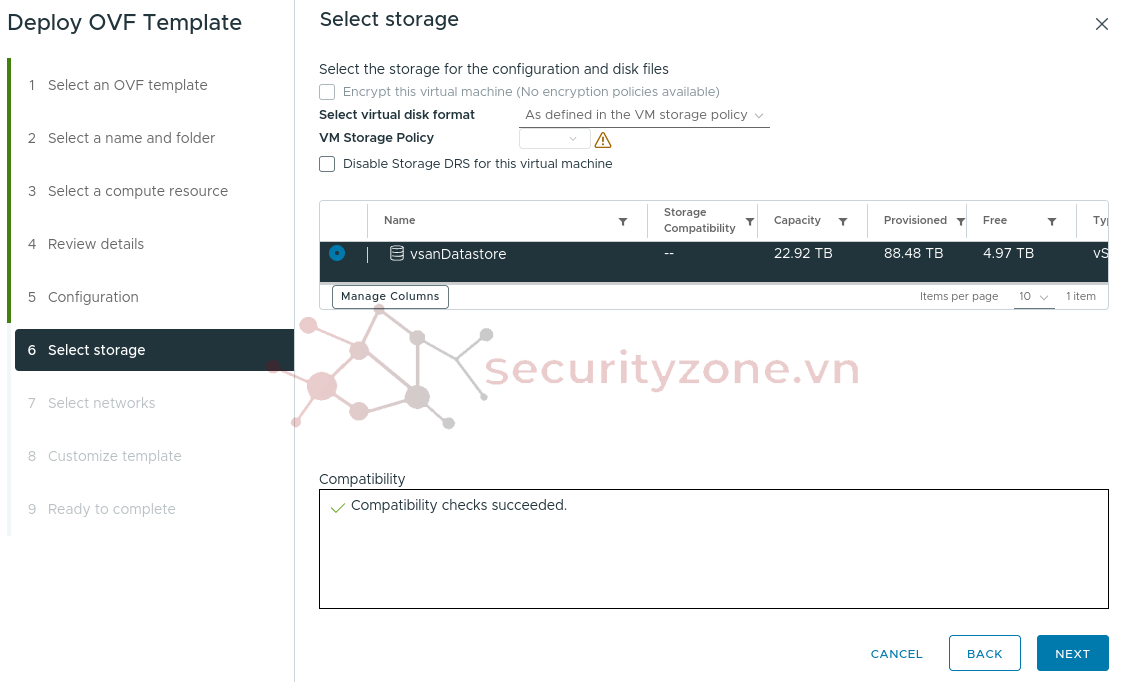Click the Provisioned column filter icon
This screenshot has height=682, width=1124.
pyautogui.click(x=960, y=222)
